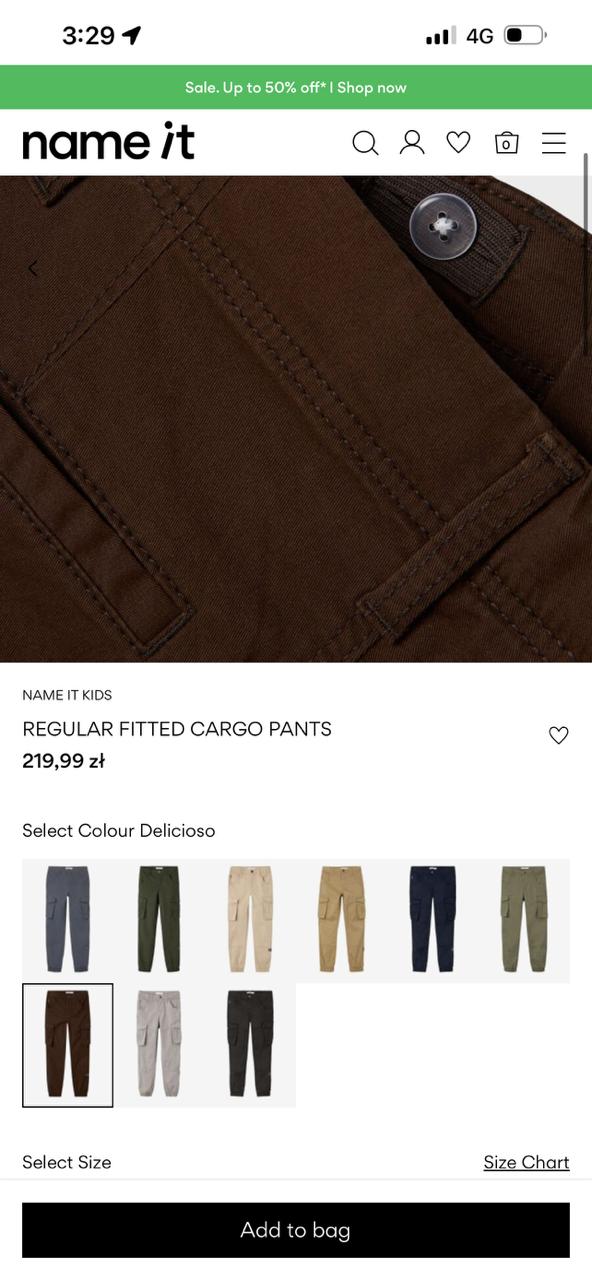Select the light grey cargo pants colour
The width and height of the screenshot is (592, 1280).
(x=159, y=1045)
